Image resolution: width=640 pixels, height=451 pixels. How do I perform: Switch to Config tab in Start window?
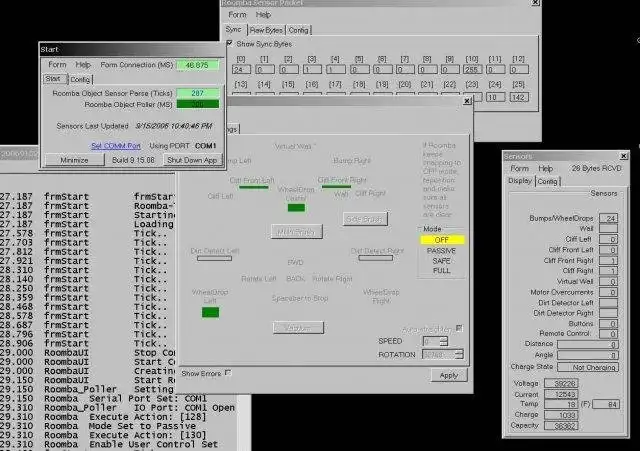pyautogui.click(x=80, y=79)
